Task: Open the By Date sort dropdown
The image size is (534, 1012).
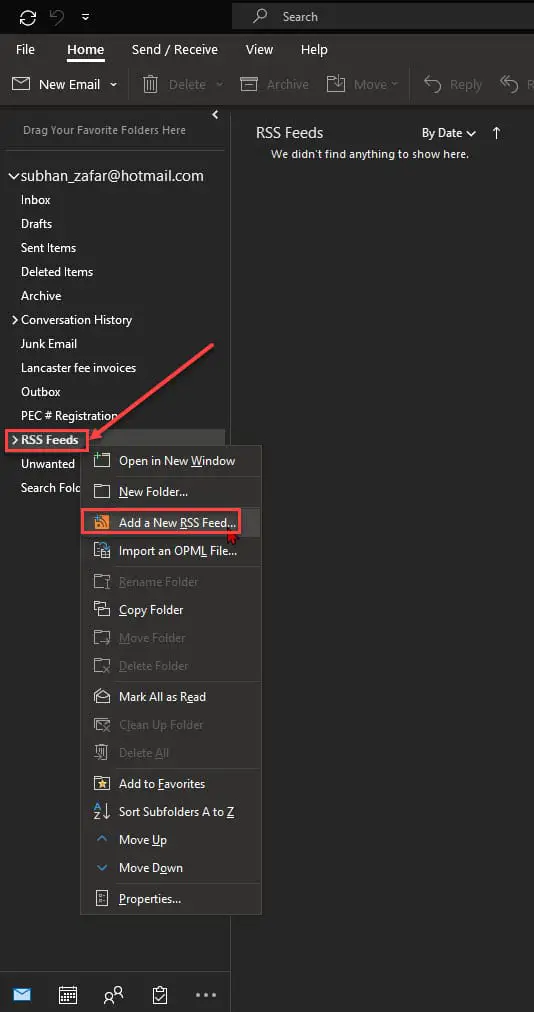Action: pyautogui.click(x=449, y=133)
